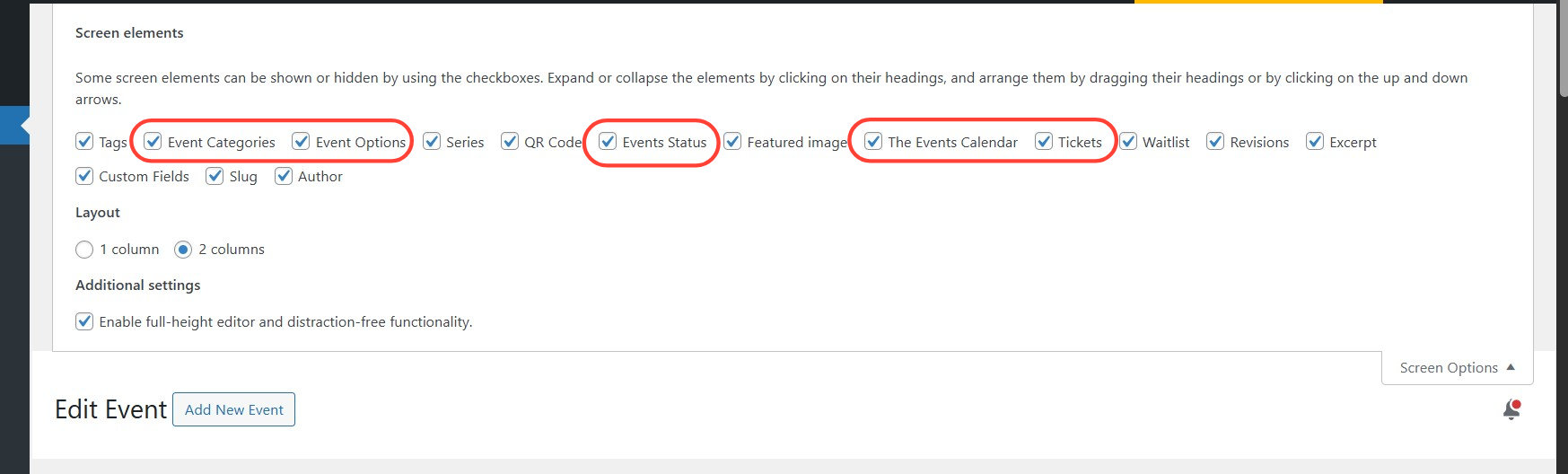This screenshot has width=1568, height=474.
Task: Click the notification bell icon
Action: [1511, 410]
